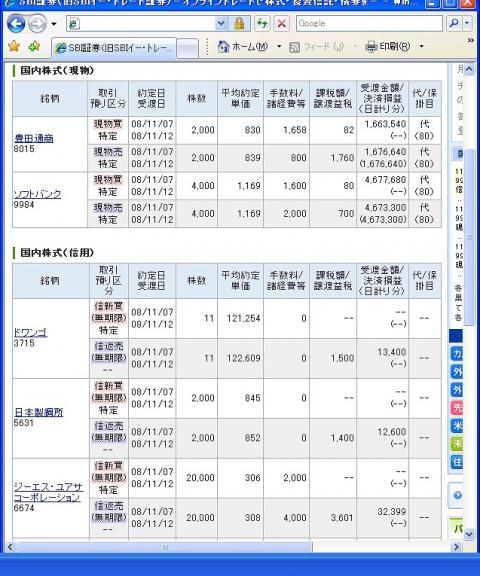Screen dimensions: 480x576
Task: Click the blue 住 sidebar icon
Action: tap(456, 462)
